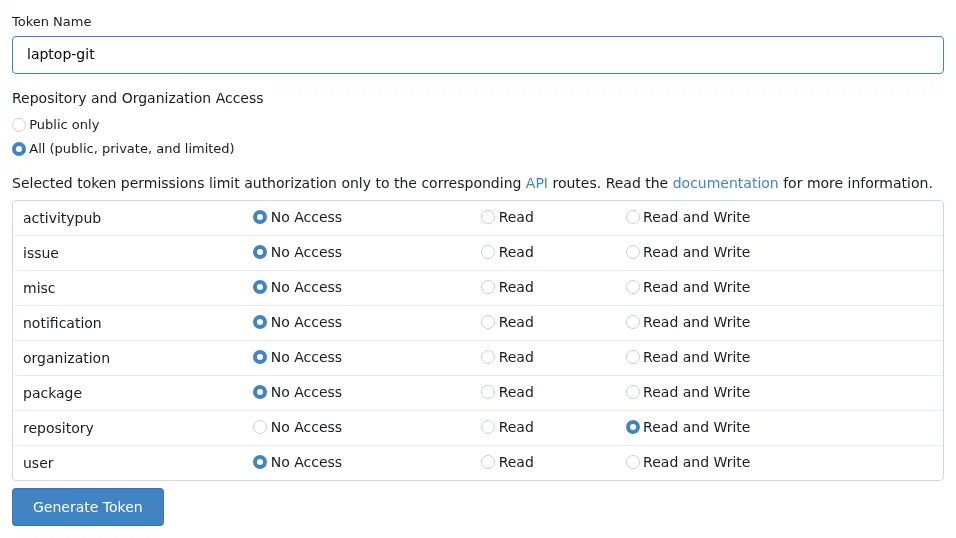This screenshot has width=956, height=538.
Task: Set repository to No Access
Action: [x=260, y=427]
